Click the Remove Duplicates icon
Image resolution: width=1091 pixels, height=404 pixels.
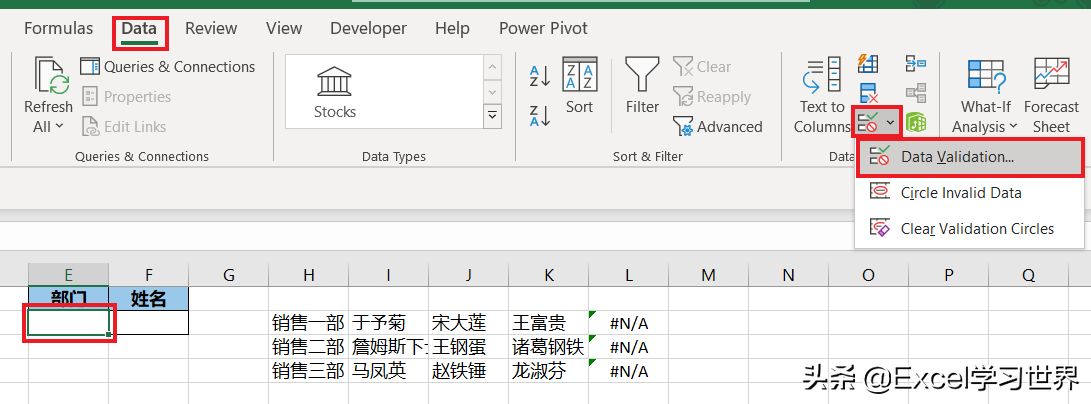point(868,94)
